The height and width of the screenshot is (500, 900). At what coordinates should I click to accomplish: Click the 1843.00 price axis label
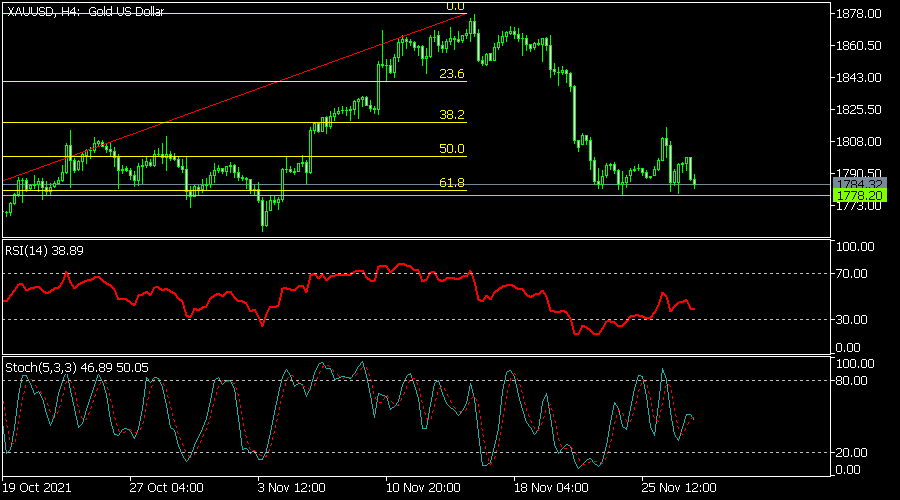pos(859,77)
